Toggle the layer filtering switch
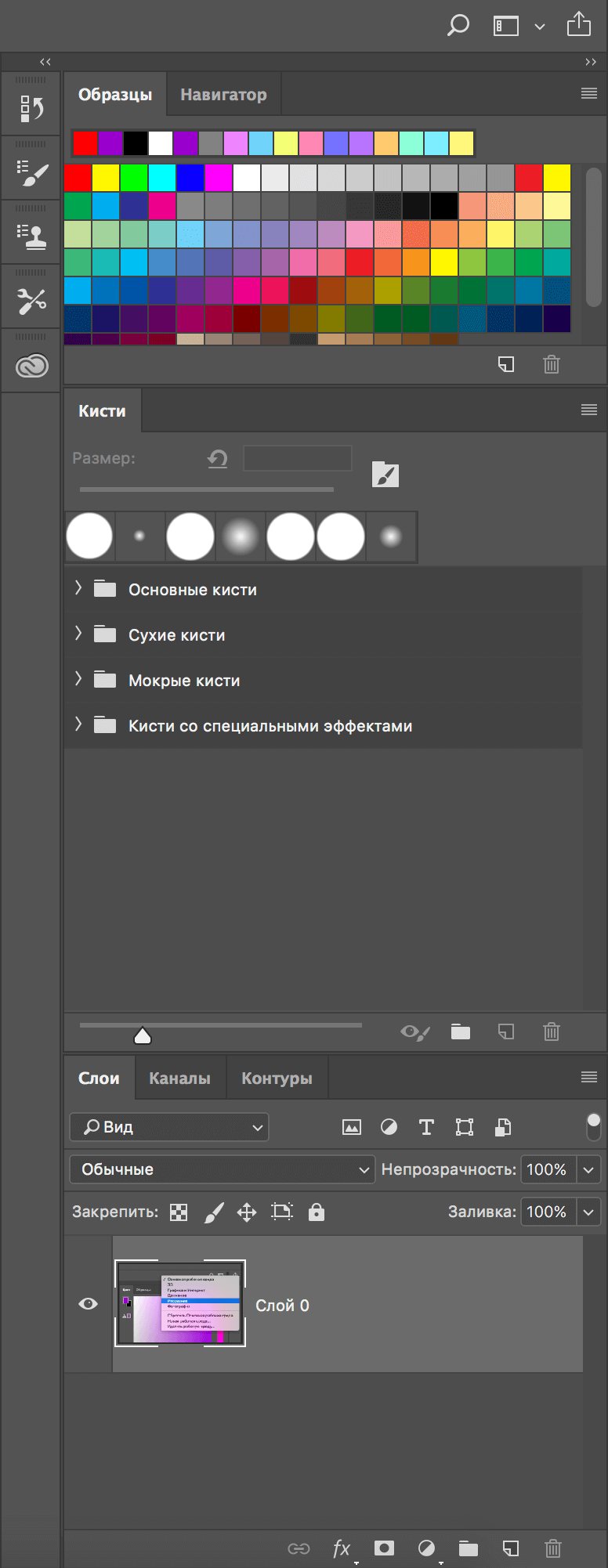 pos(593,1127)
